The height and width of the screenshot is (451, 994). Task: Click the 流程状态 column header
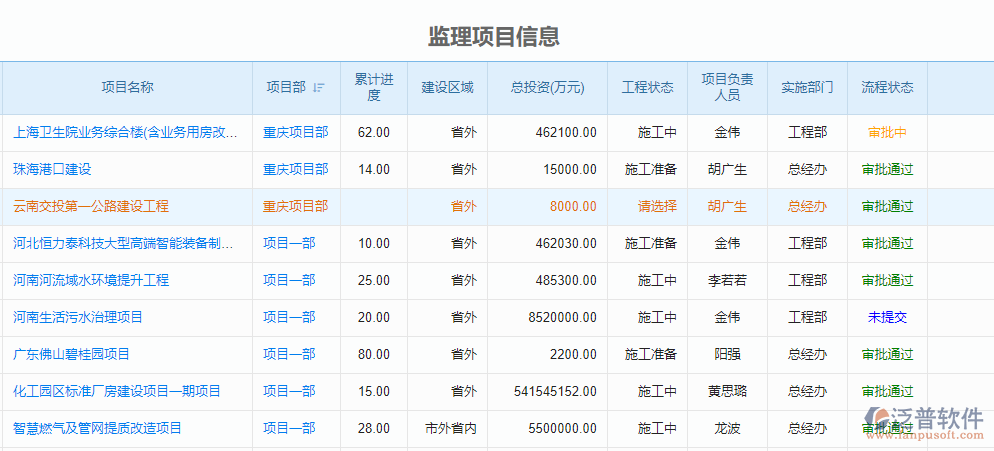click(887, 88)
